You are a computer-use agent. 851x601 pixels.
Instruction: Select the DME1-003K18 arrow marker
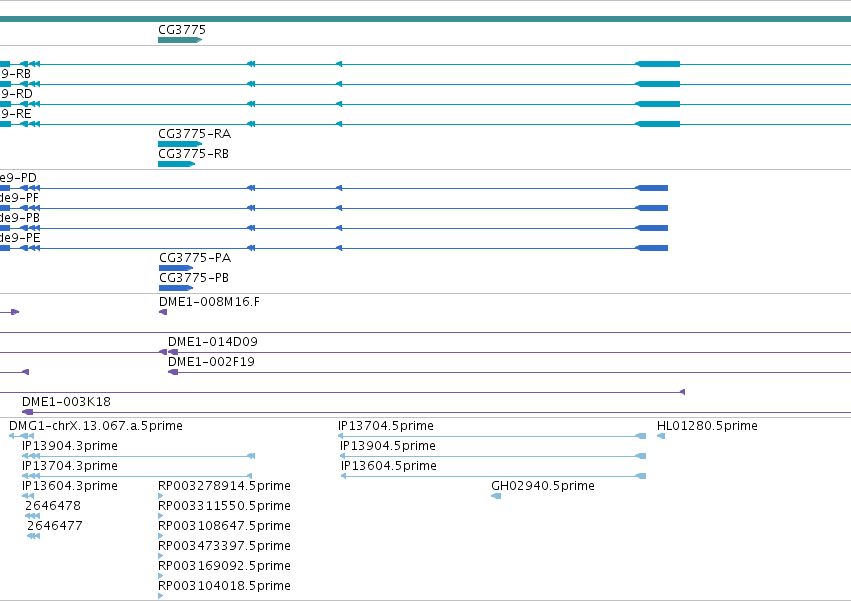pos(27,412)
